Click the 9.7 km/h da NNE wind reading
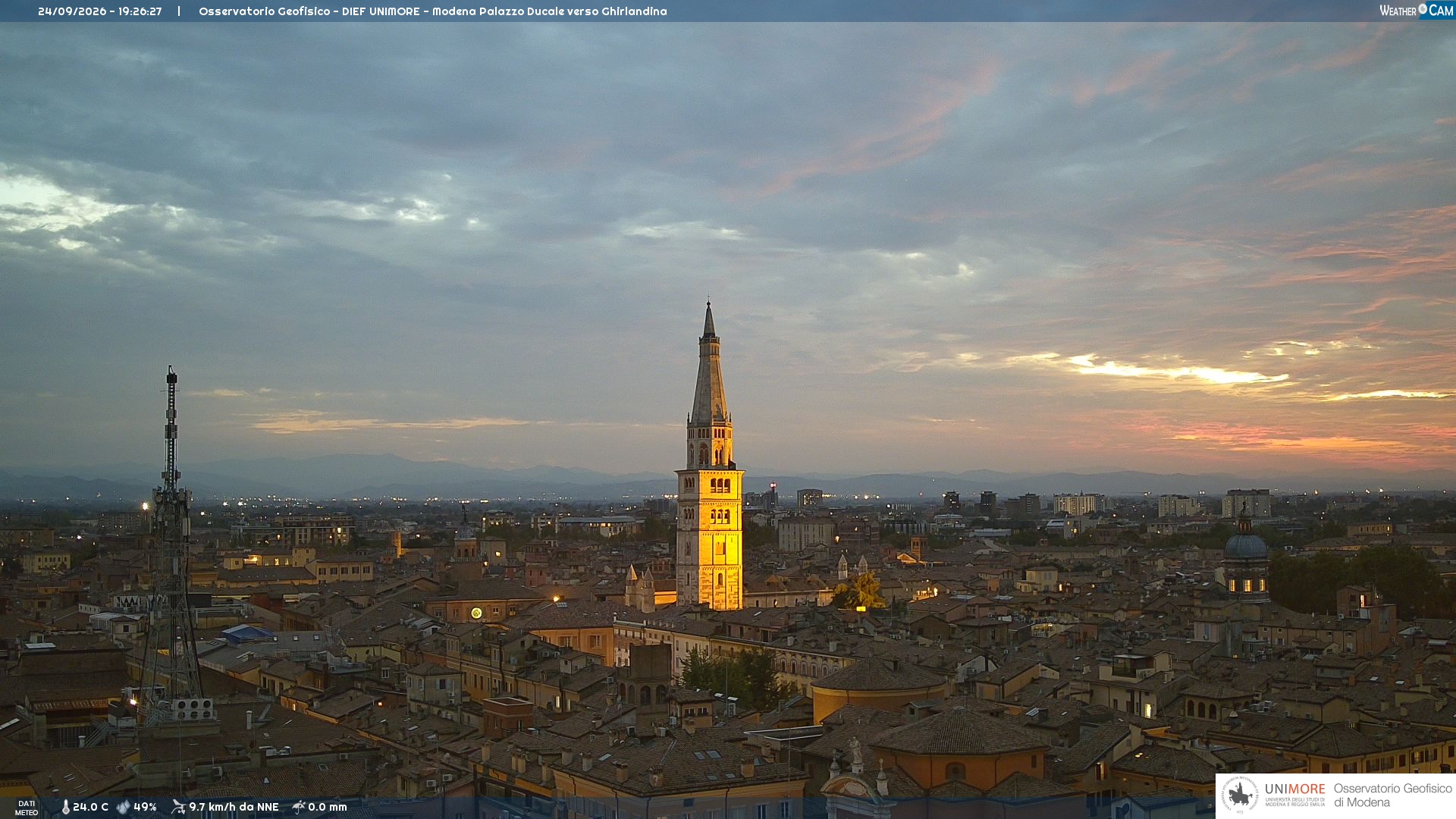Image resolution: width=1456 pixels, height=819 pixels. coord(234,808)
